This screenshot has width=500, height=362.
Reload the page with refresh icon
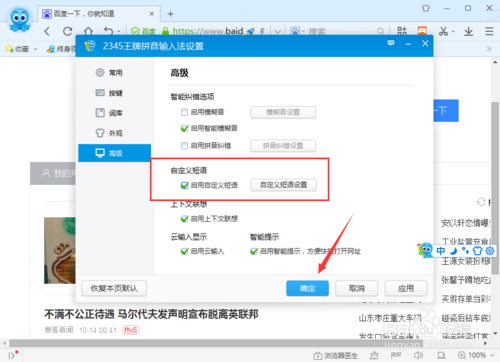68,31
